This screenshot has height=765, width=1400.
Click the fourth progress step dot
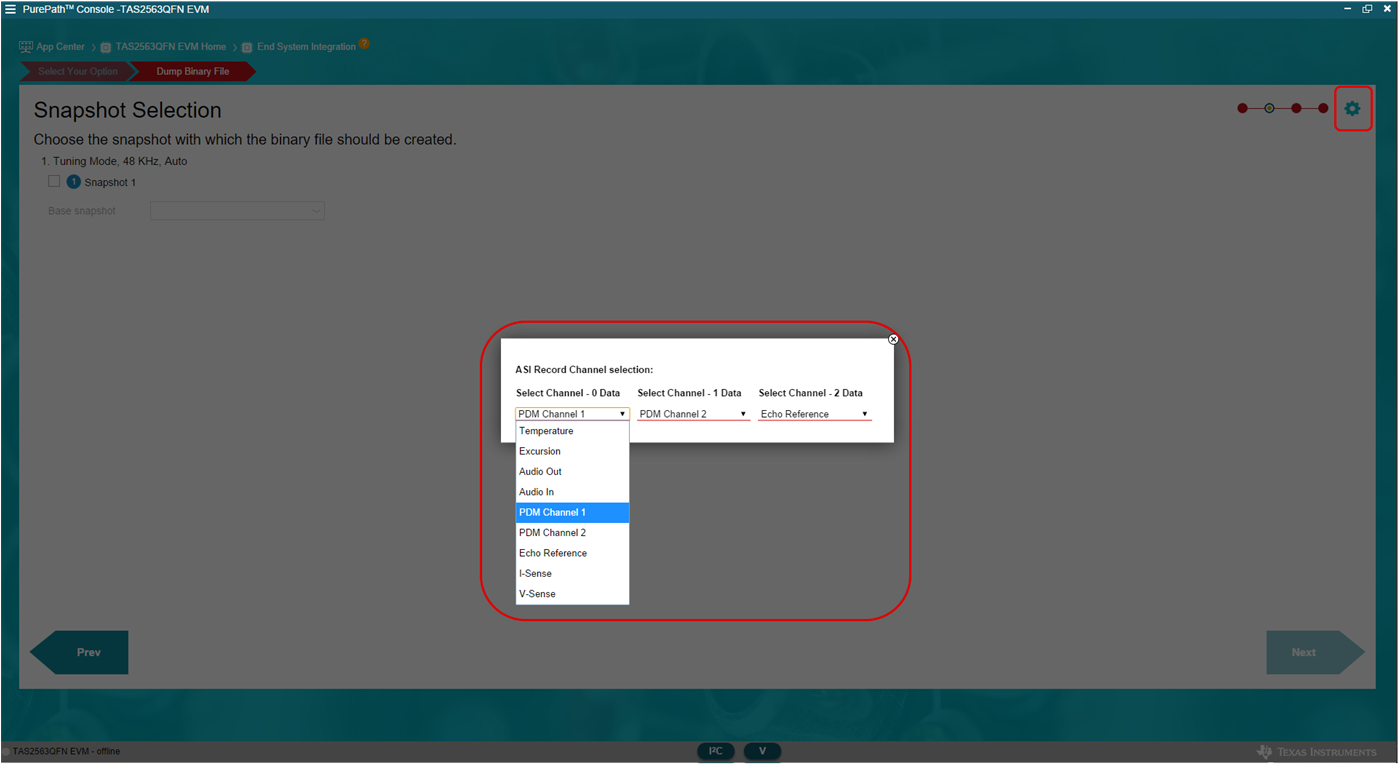(x=1323, y=108)
